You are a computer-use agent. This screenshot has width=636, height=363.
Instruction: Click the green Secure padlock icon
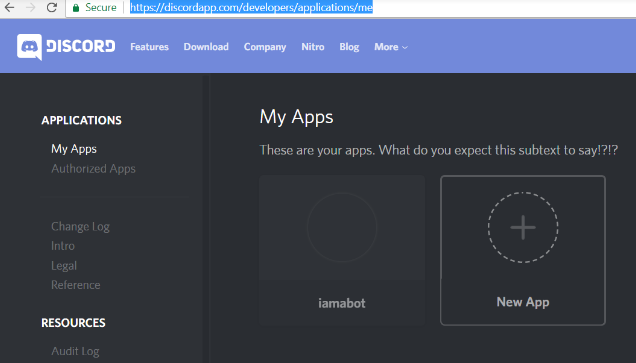tap(76, 8)
